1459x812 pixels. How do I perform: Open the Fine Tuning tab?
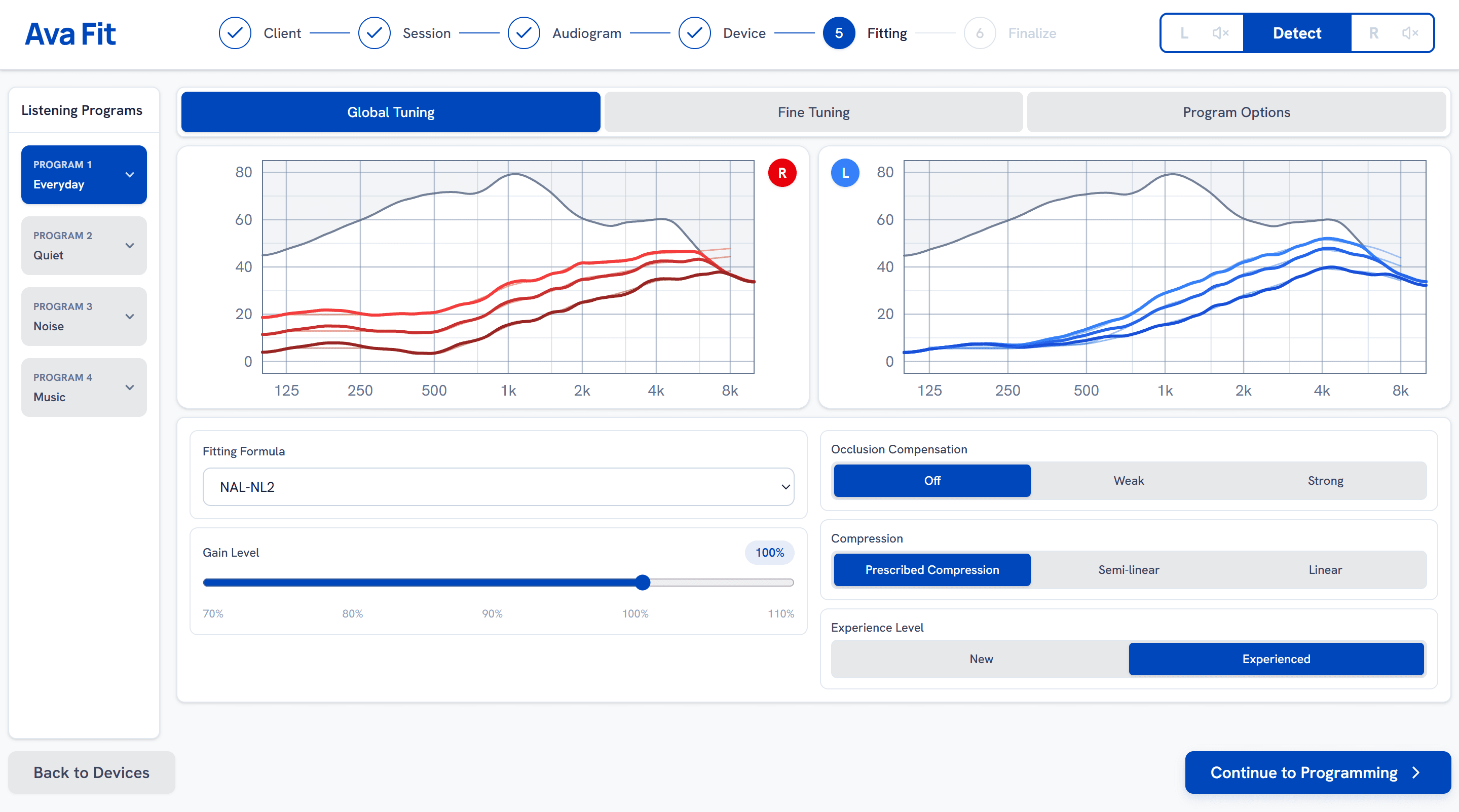point(814,112)
